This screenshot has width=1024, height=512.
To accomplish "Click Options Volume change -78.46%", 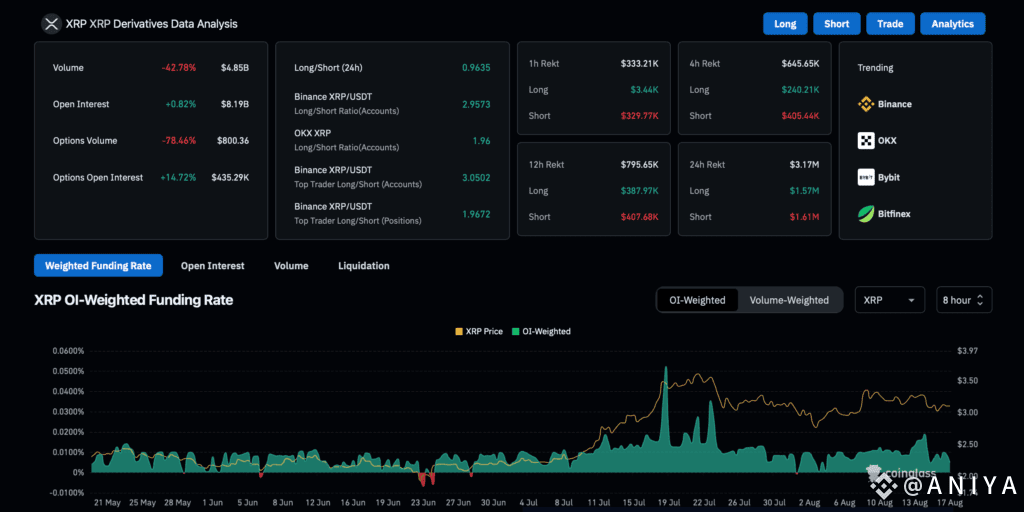I will click(178, 141).
